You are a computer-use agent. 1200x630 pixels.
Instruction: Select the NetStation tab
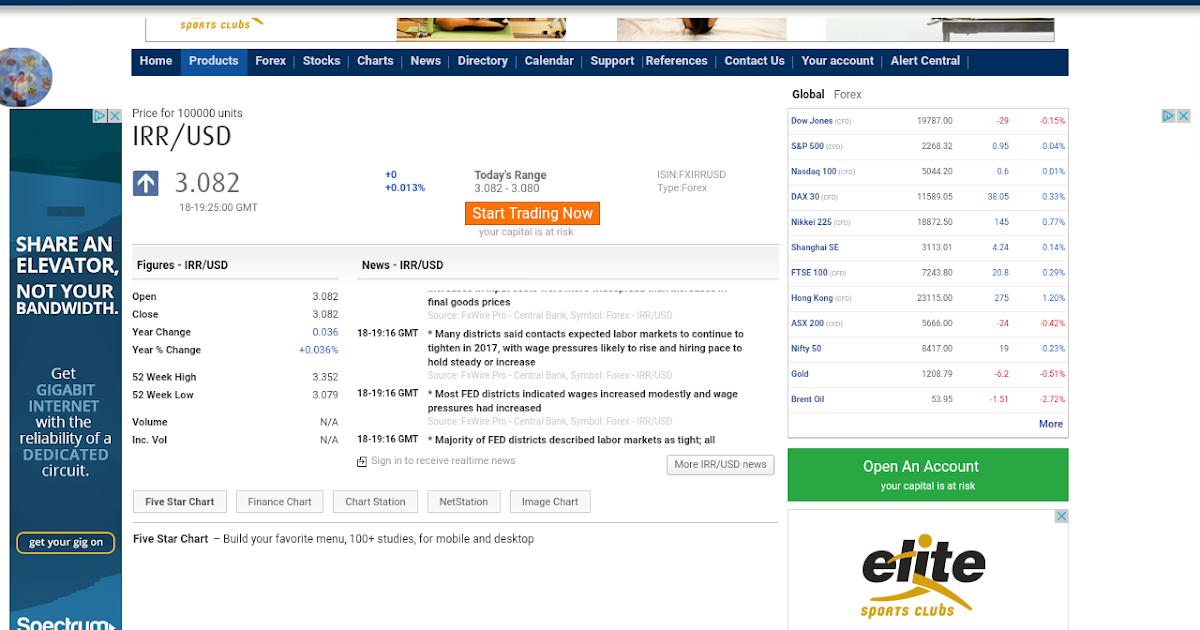pos(464,502)
